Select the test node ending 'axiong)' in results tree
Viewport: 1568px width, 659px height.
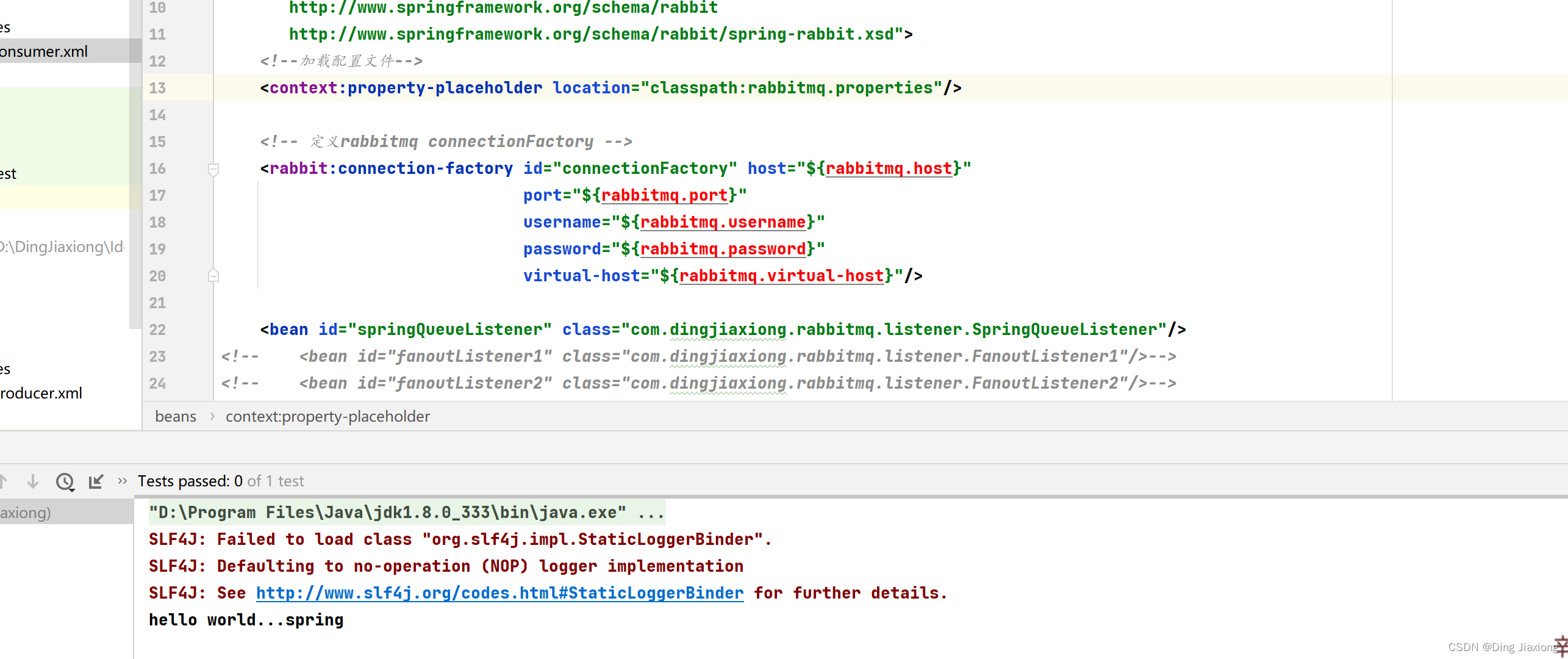pyautogui.click(x=66, y=512)
